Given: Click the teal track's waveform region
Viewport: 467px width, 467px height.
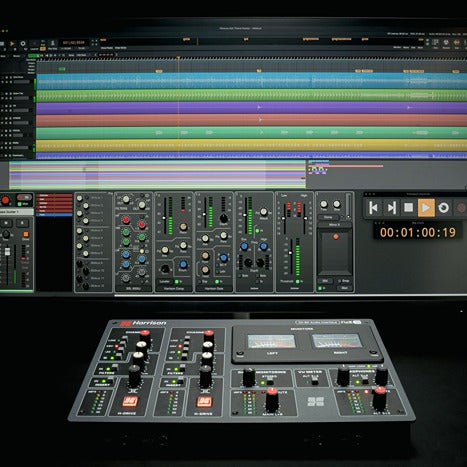Looking at the screenshot, I should click(x=252, y=133).
